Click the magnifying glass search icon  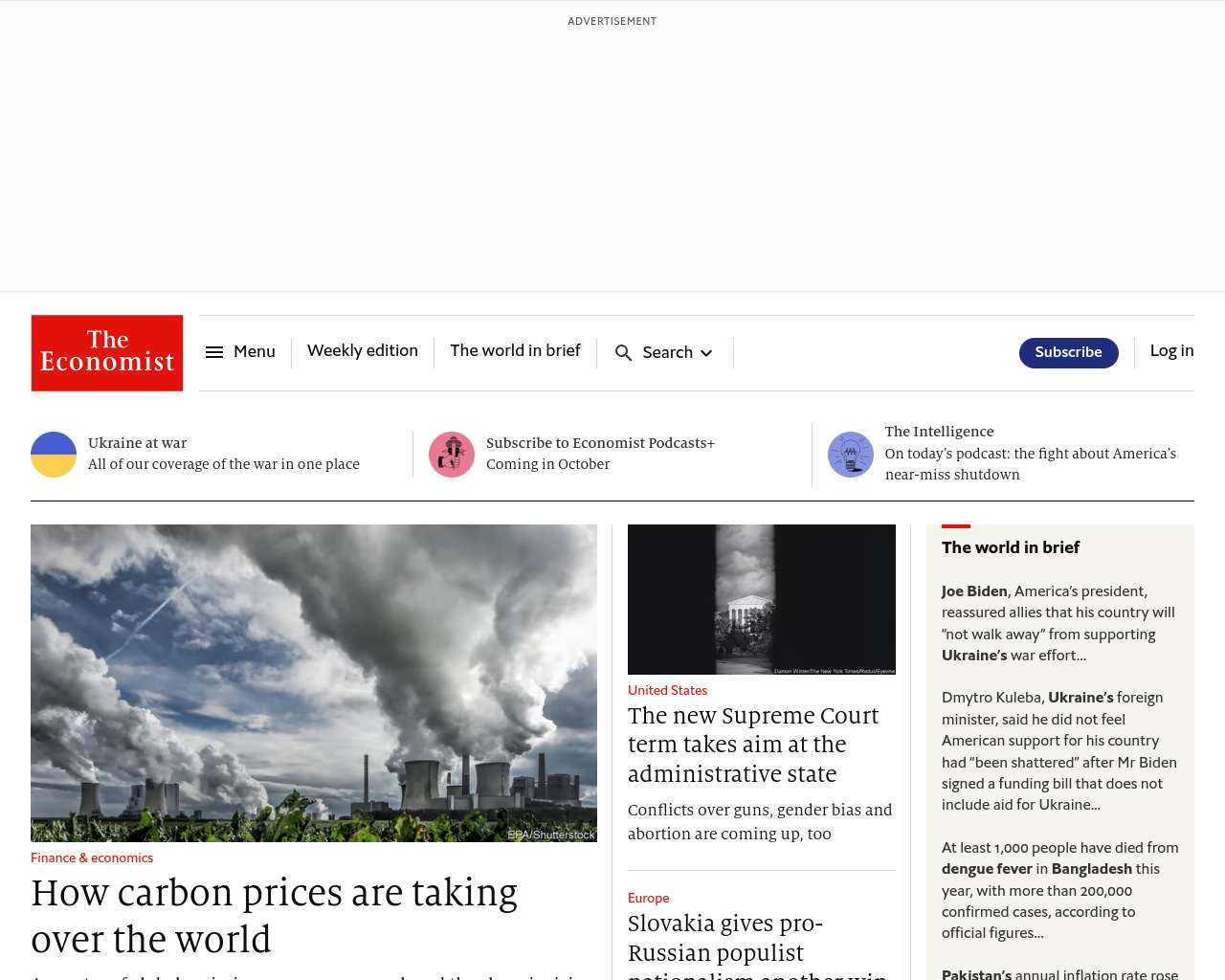pos(624,353)
